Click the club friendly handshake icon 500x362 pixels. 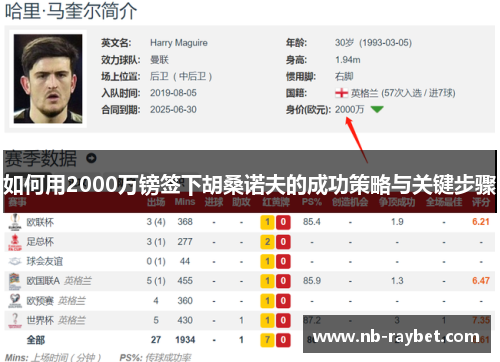tap(15, 261)
